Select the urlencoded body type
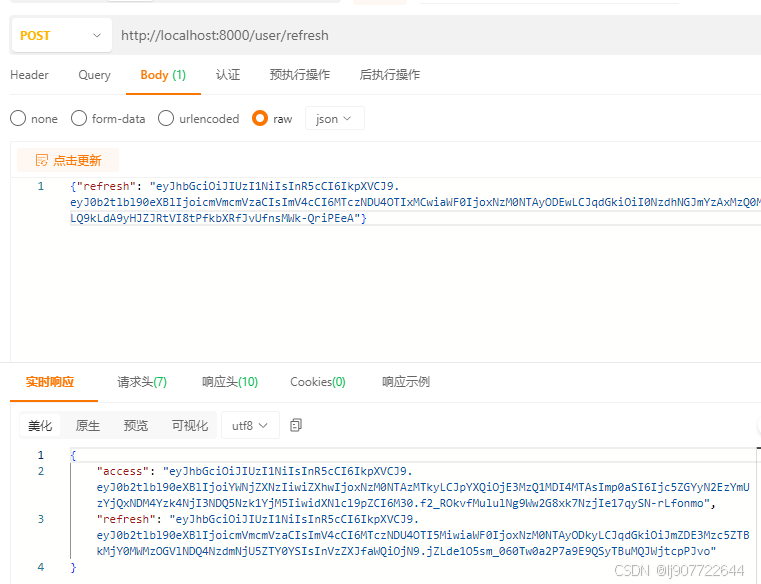The image size is (761, 584). [199, 118]
